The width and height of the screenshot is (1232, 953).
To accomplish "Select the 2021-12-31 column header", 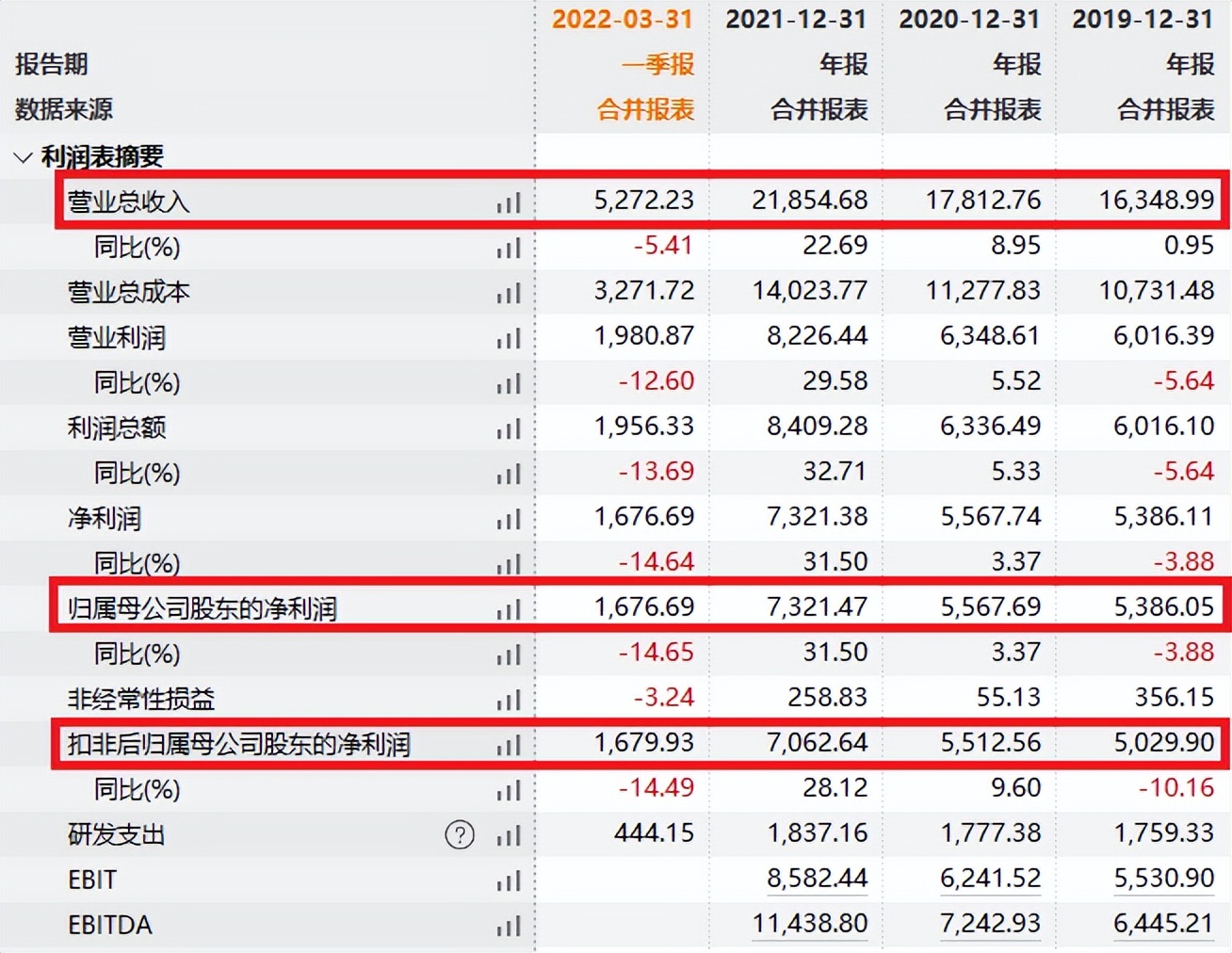I will tap(796, 20).
